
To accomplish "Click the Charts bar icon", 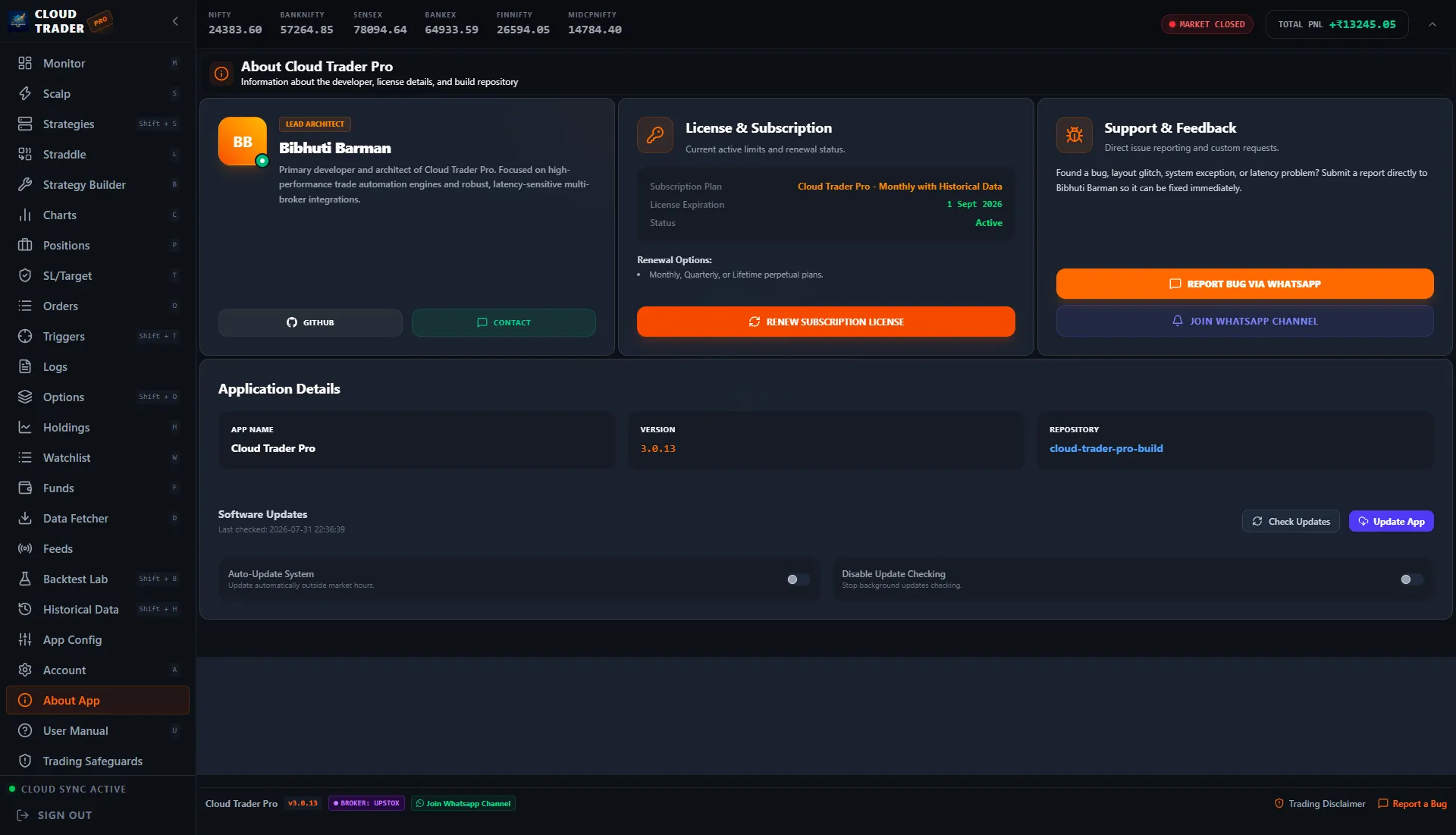I will click(x=25, y=215).
